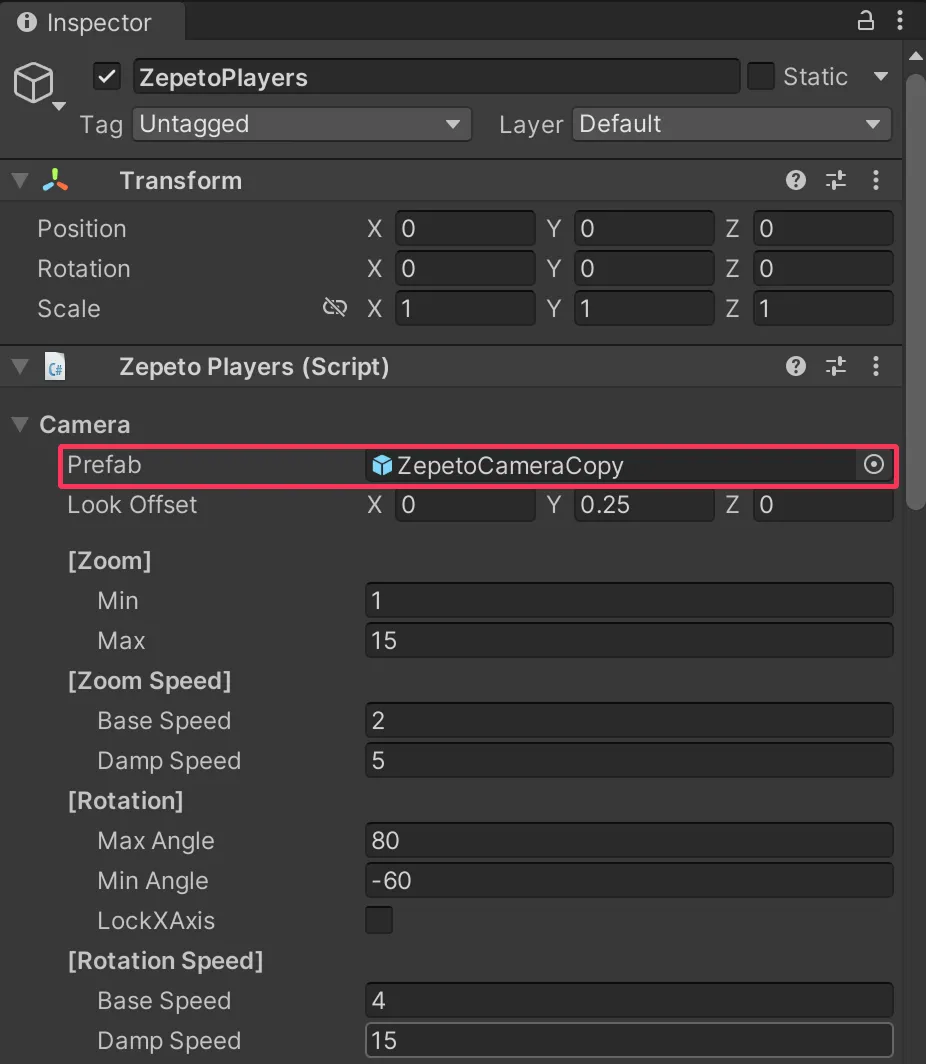Viewport: 926px width, 1064px height.
Task: Click the Prefab object picker circle
Action: pos(874,465)
